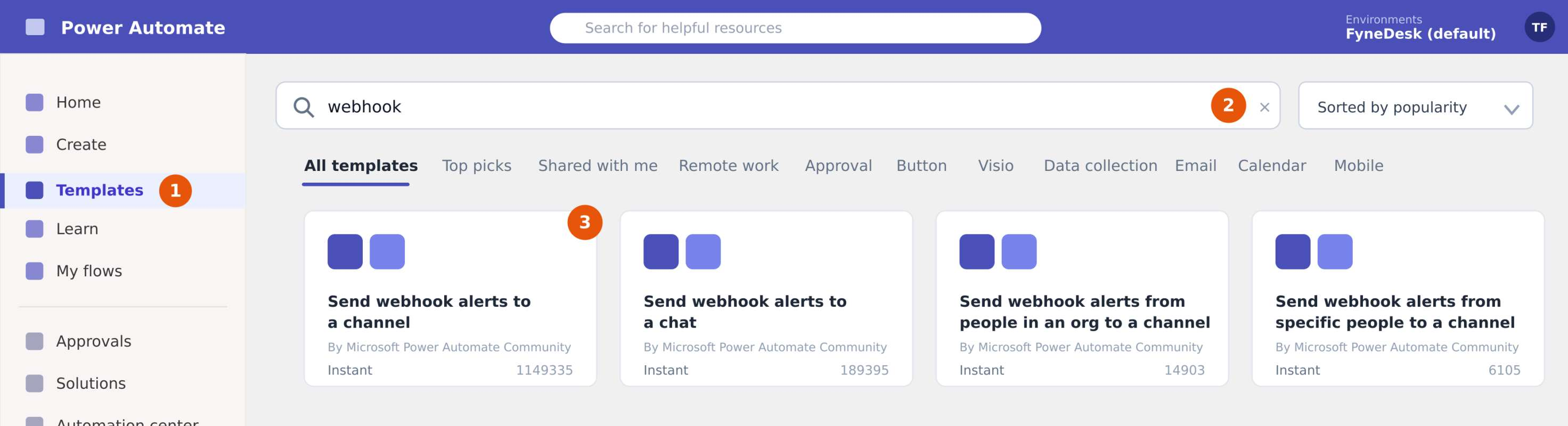Click the usage count 189395
The image size is (1568, 426).
(x=864, y=370)
